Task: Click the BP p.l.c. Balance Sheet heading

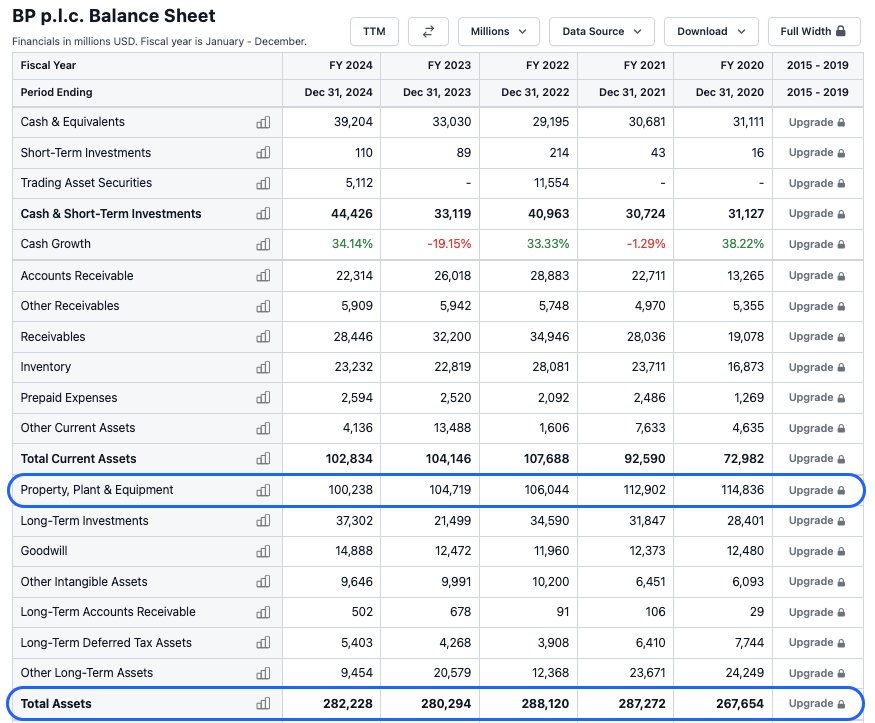Action: [114, 16]
